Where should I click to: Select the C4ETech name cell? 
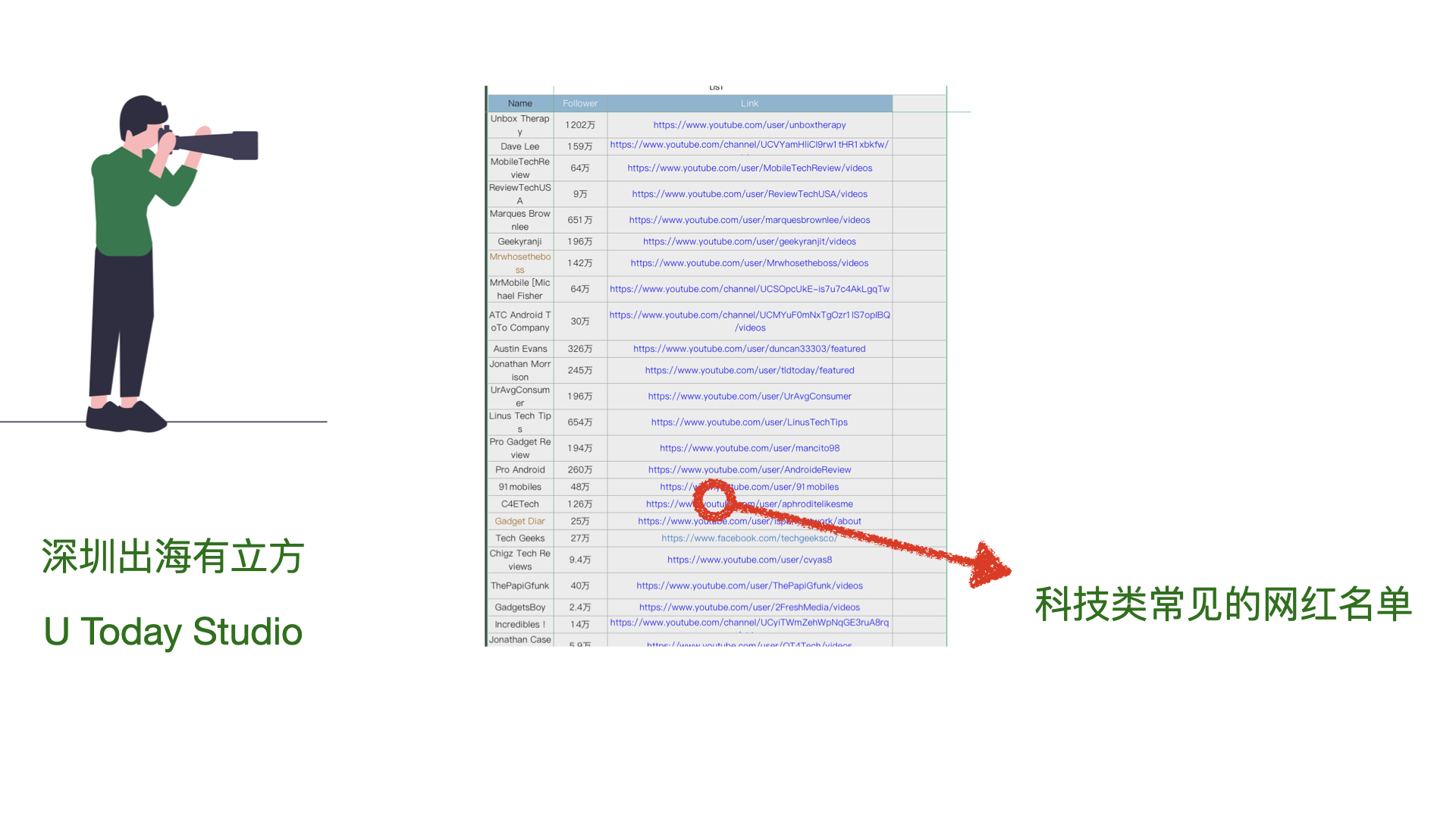coord(520,504)
